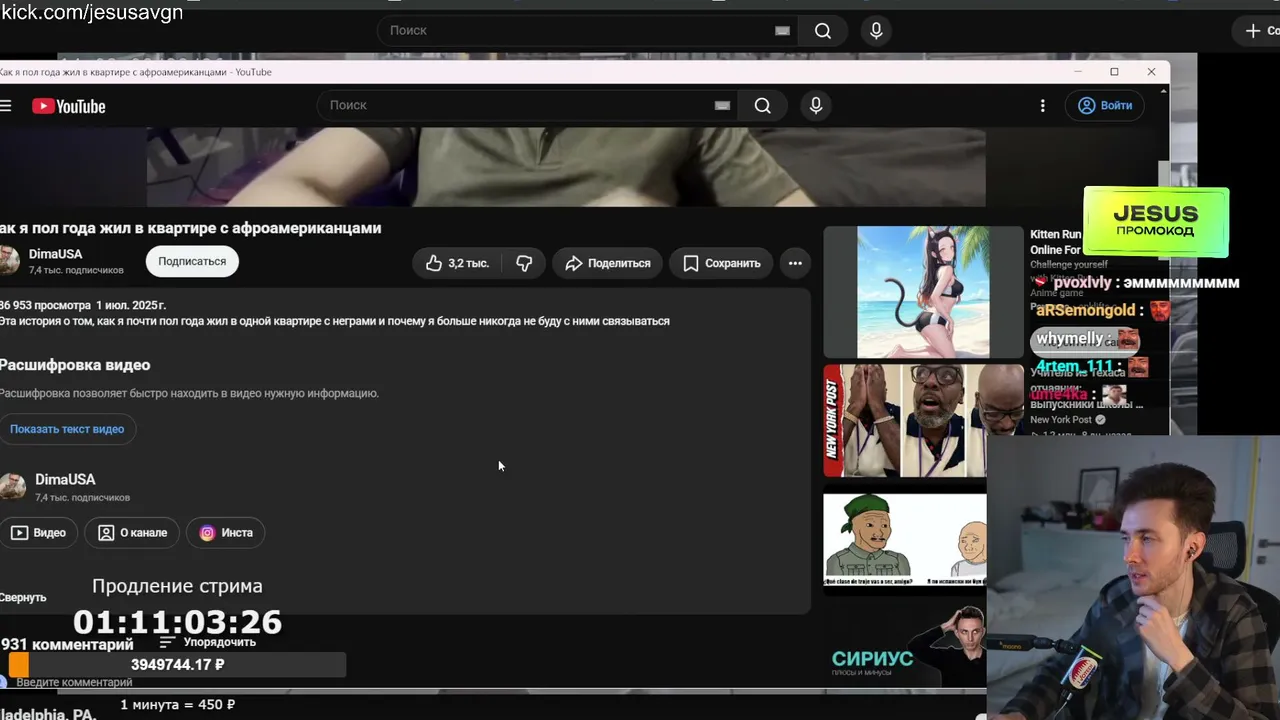Open the three-dot settings menu beside Войти

point(1042,105)
